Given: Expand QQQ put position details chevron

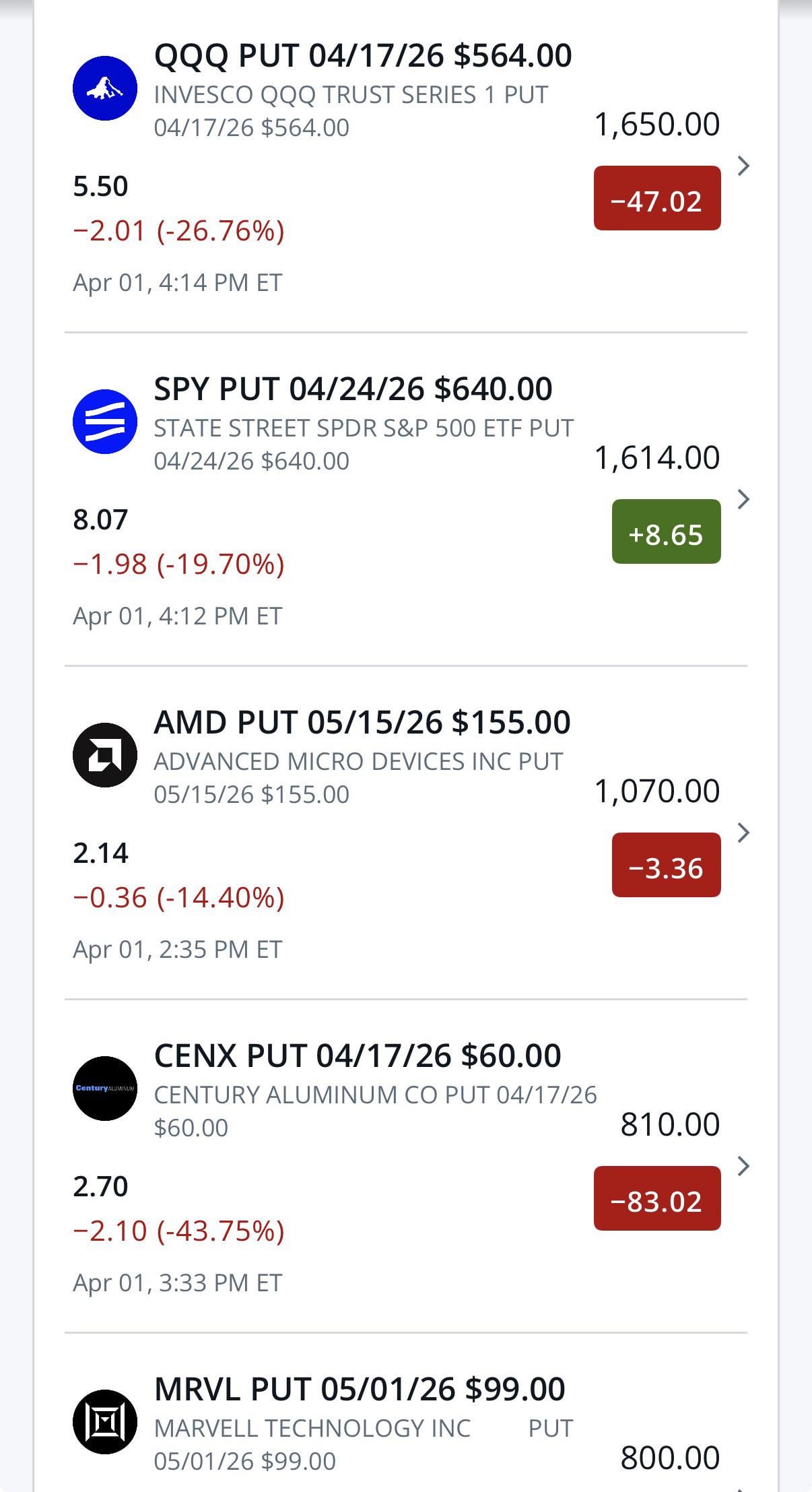Looking at the screenshot, I should 743,166.
